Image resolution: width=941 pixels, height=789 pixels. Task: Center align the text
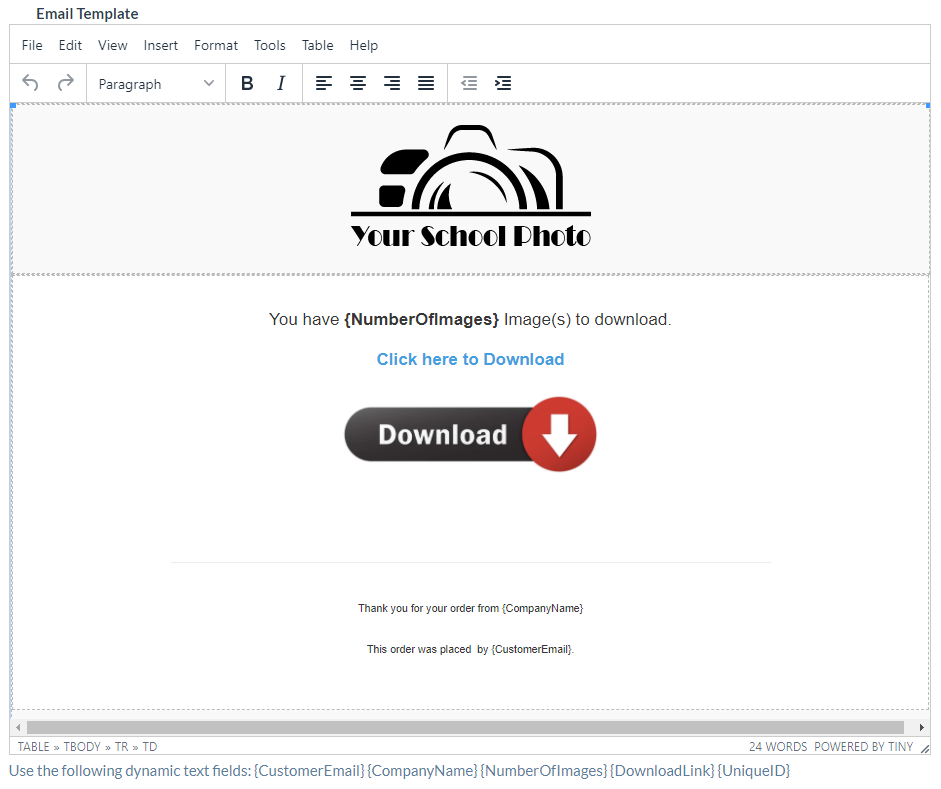pos(358,84)
